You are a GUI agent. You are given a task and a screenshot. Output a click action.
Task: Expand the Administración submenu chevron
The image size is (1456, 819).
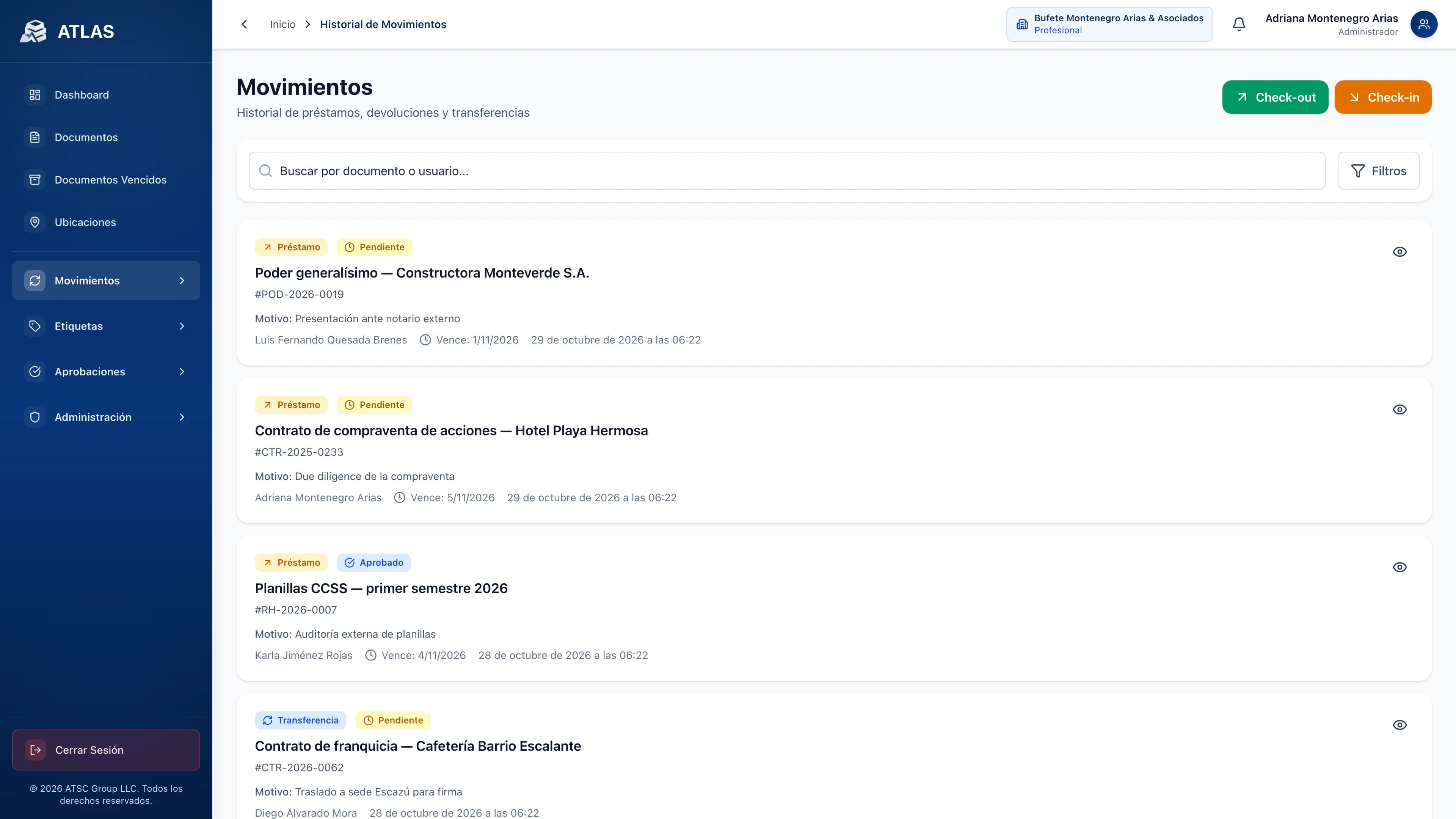pyautogui.click(x=182, y=417)
